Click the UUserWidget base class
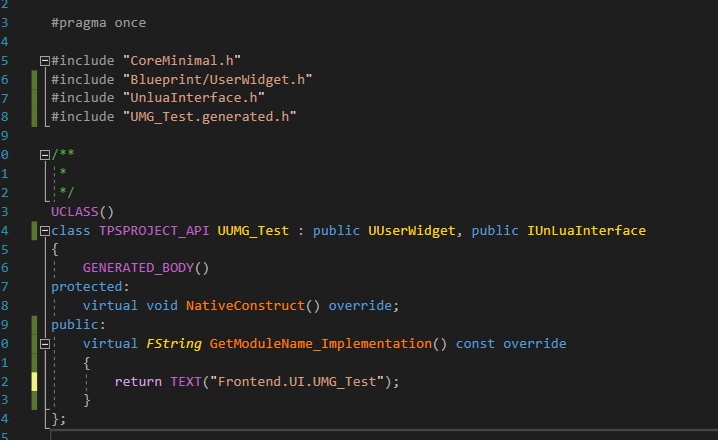The width and height of the screenshot is (718, 440). click(412, 231)
